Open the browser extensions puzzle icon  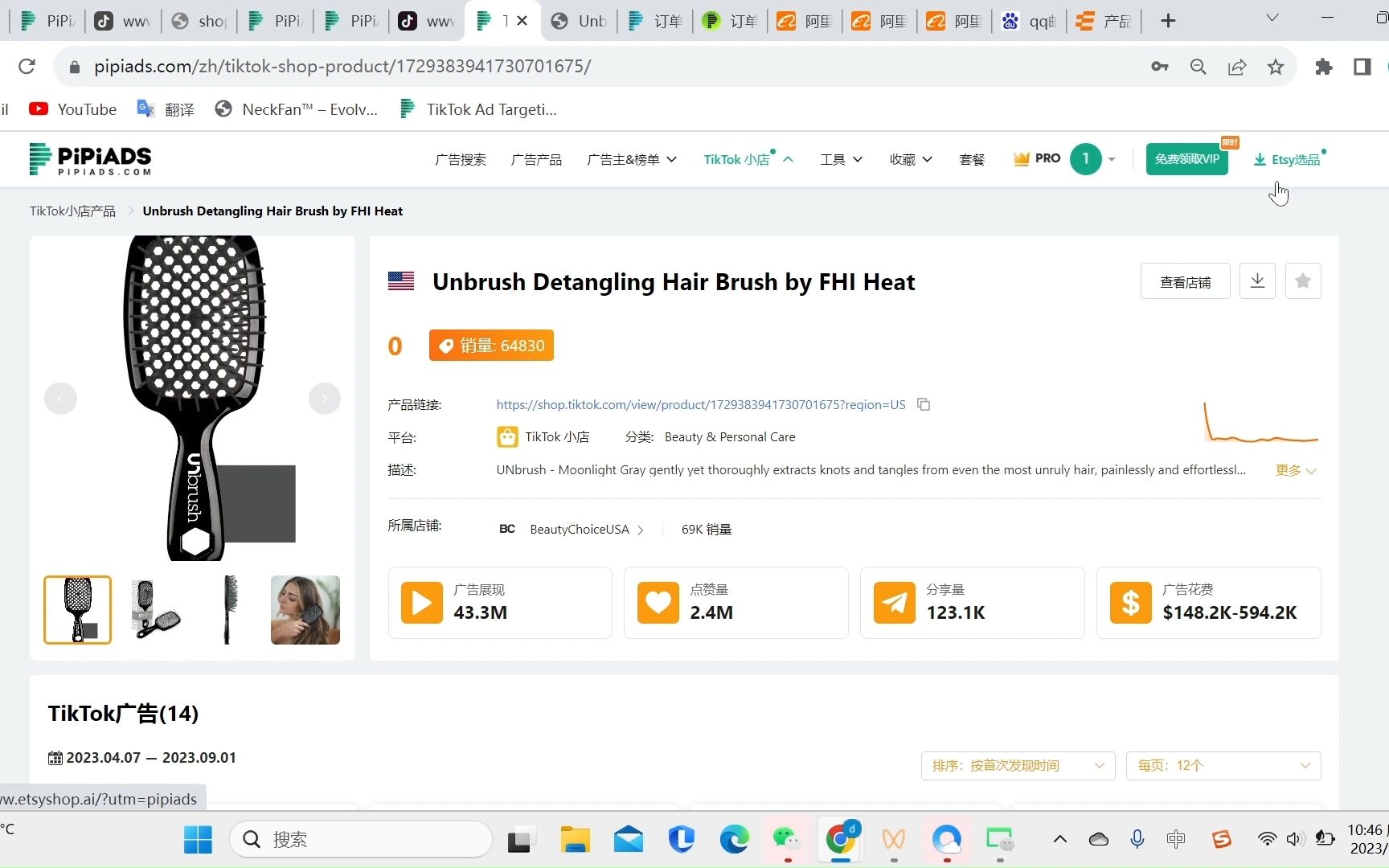coord(1323,67)
